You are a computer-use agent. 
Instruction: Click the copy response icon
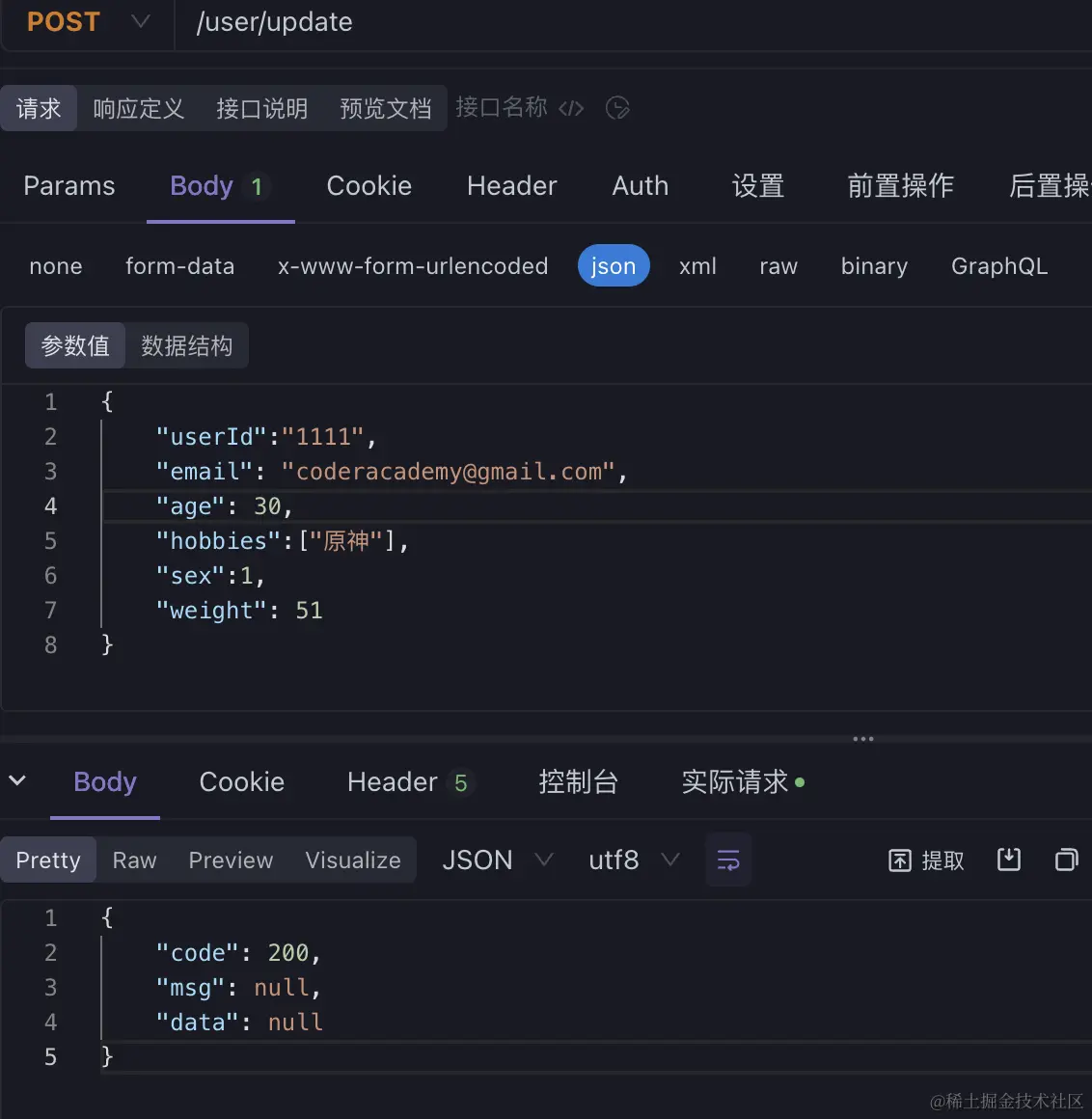tap(1066, 860)
